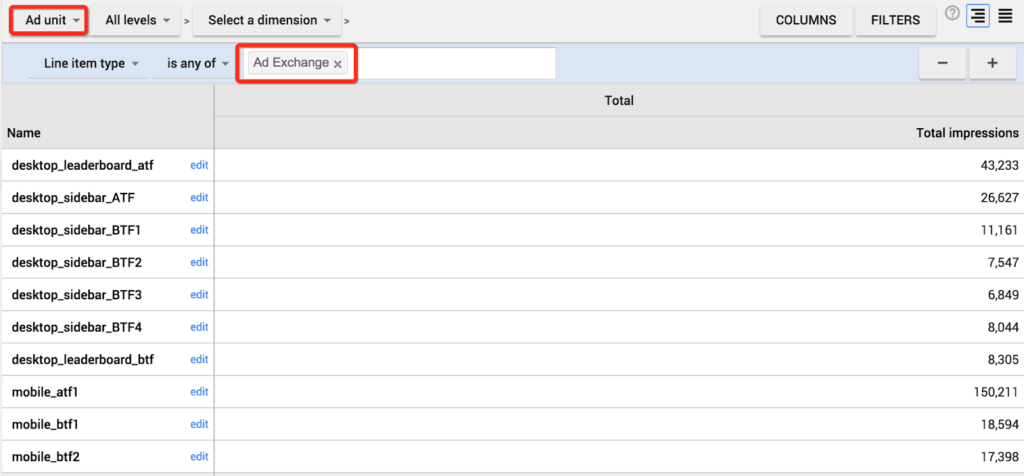Open the All levels dropdown
Viewport: 1024px width, 476px height.
coord(135,20)
